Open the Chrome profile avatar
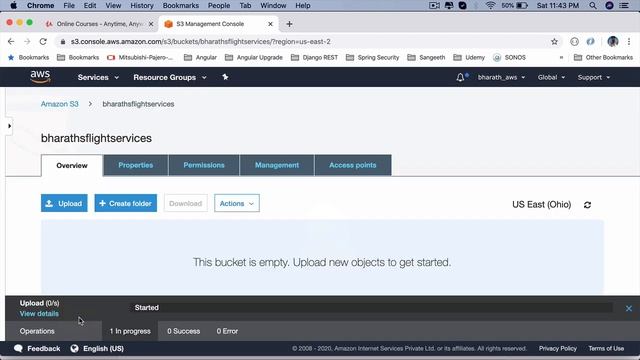This screenshot has width=640, height=360. pyautogui.click(x=612, y=41)
